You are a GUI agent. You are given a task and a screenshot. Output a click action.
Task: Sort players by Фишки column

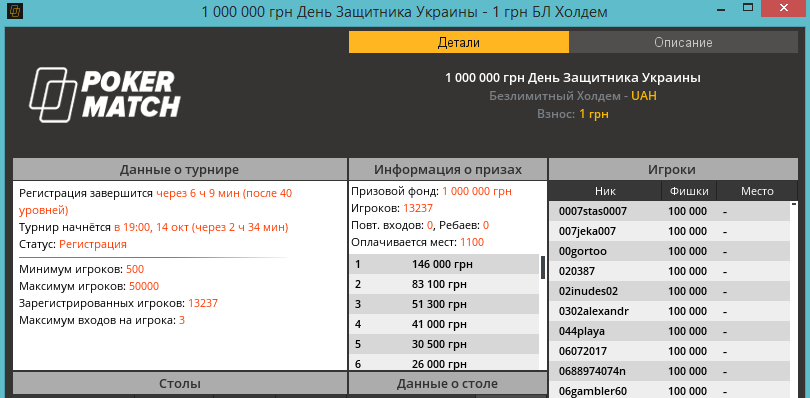tap(689, 191)
